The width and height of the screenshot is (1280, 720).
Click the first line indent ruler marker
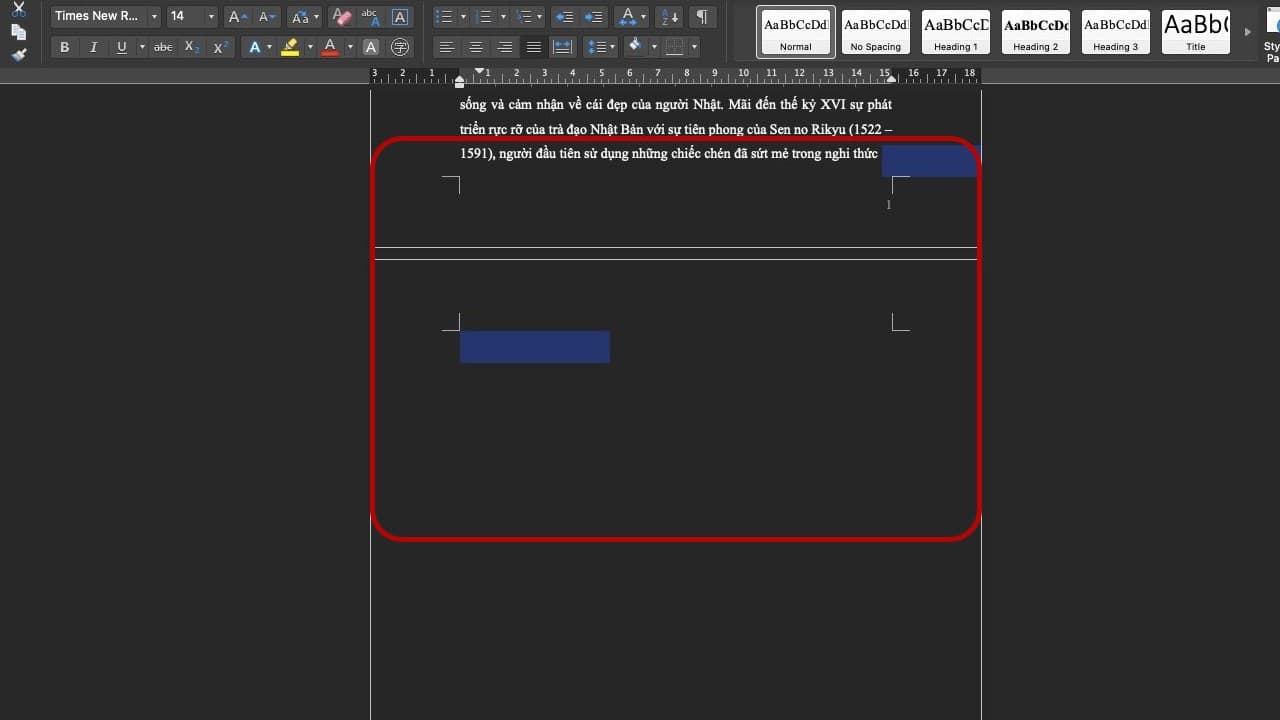click(x=480, y=71)
